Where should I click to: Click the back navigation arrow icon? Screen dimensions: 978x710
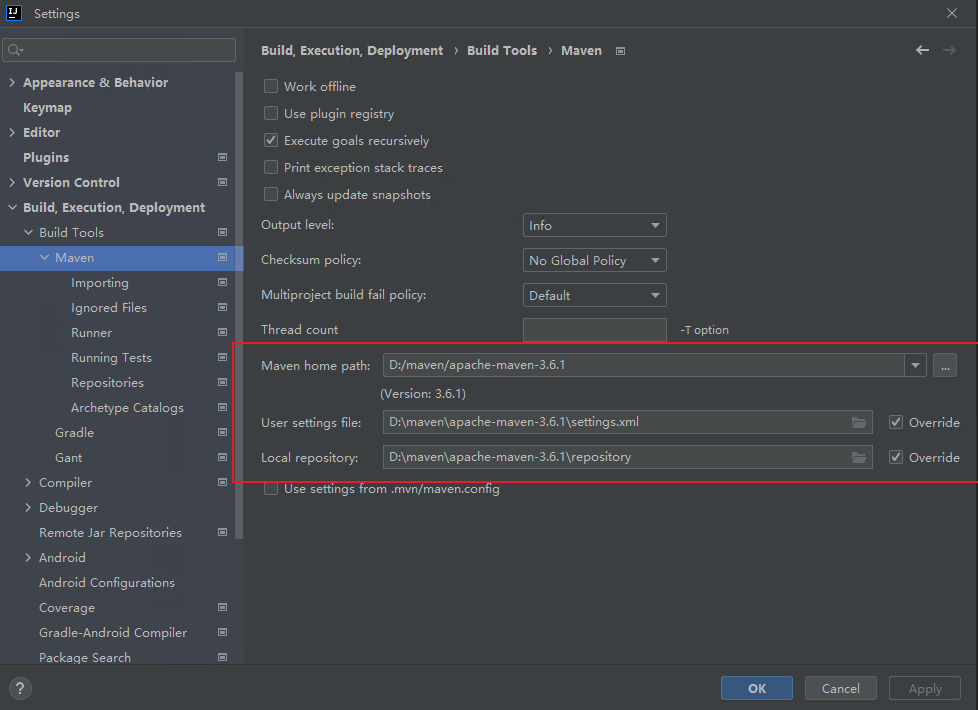pos(922,51)
